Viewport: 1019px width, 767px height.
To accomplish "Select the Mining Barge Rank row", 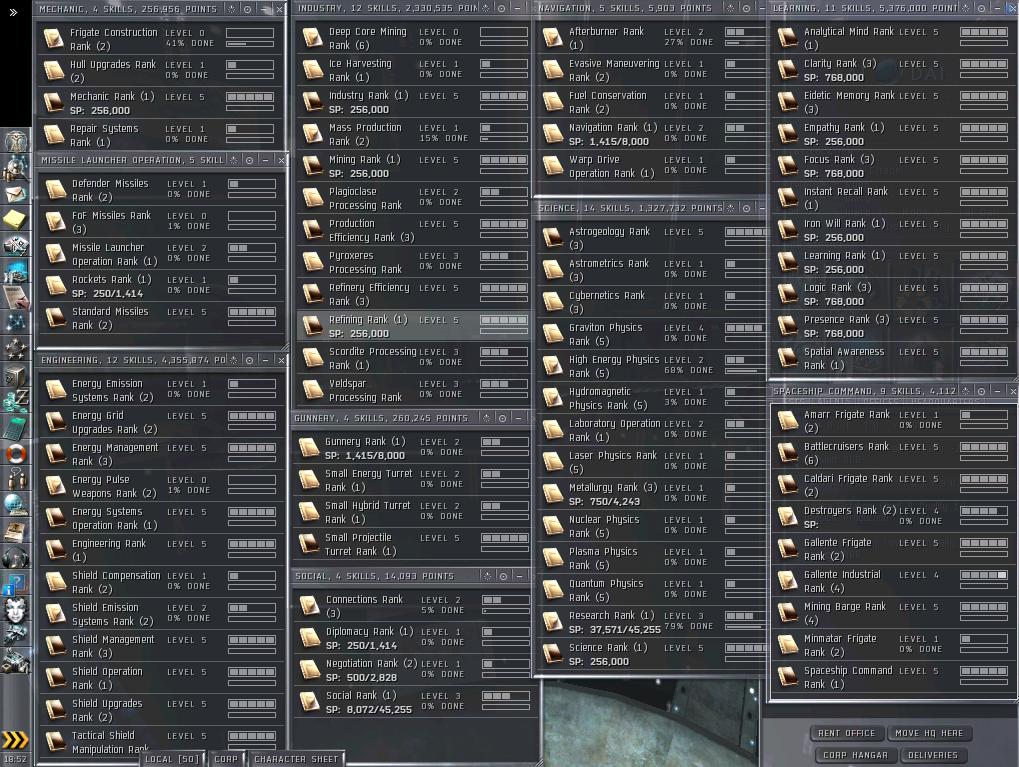I will tap(892, 614).
